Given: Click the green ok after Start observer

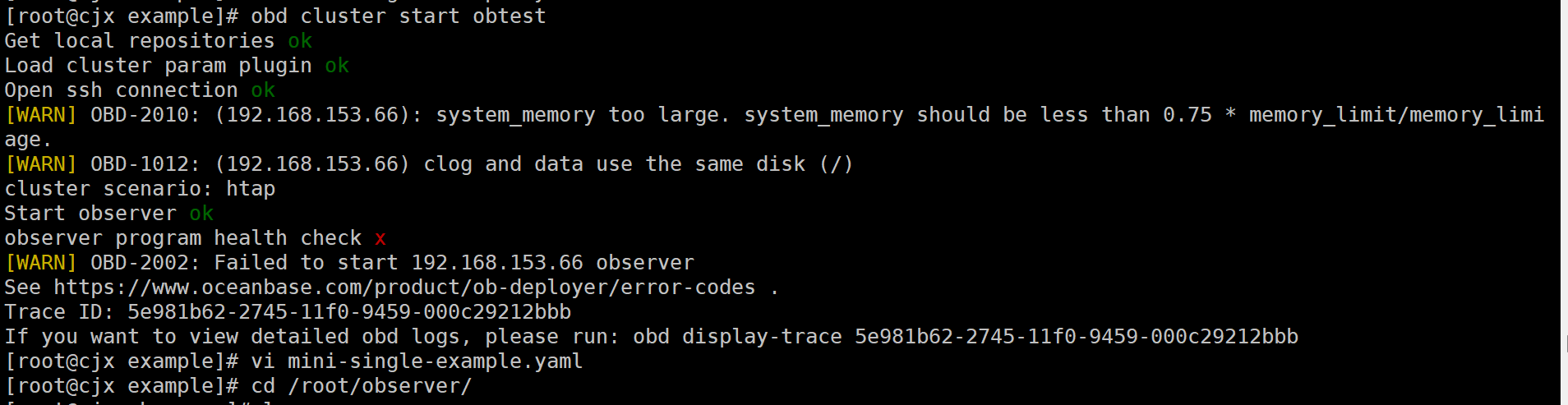Looking at the screenshot, I should click(201, 214).
